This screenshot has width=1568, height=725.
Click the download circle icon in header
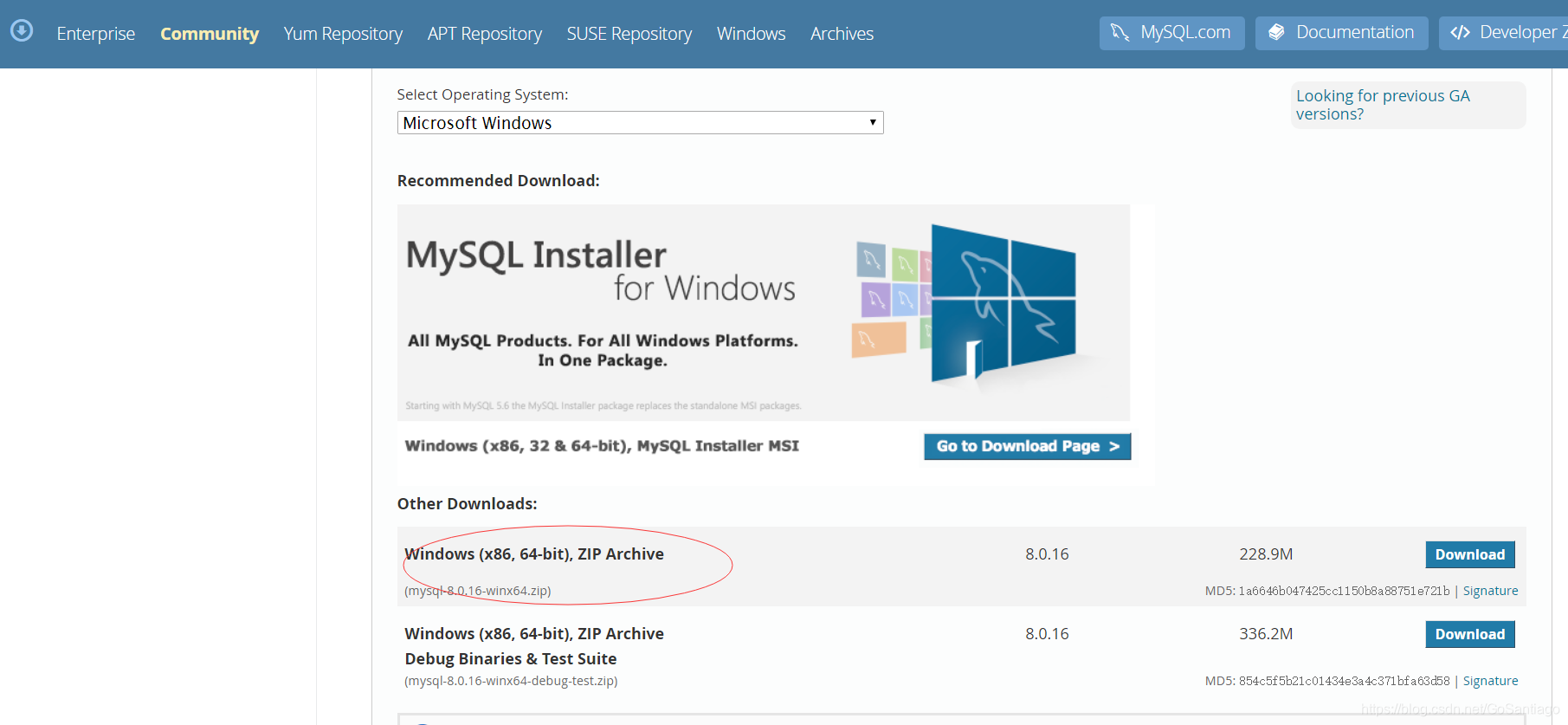click(x=22, y=31)
